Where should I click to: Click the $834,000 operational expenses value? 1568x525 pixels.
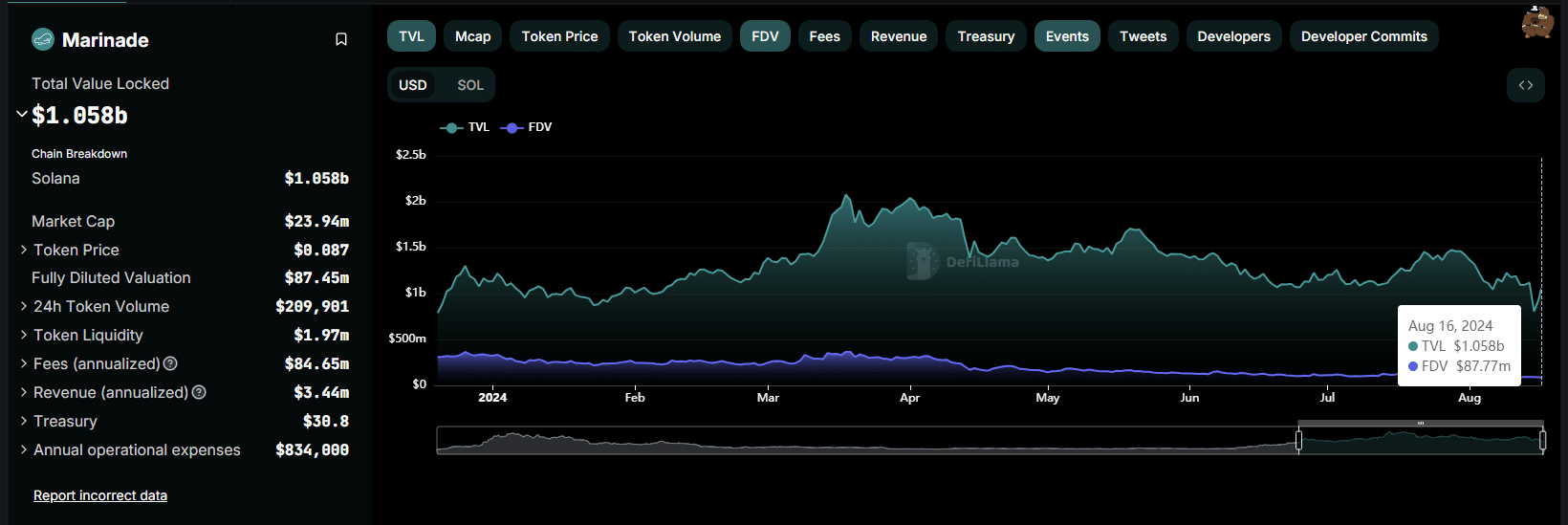click(x=312, y=449)
